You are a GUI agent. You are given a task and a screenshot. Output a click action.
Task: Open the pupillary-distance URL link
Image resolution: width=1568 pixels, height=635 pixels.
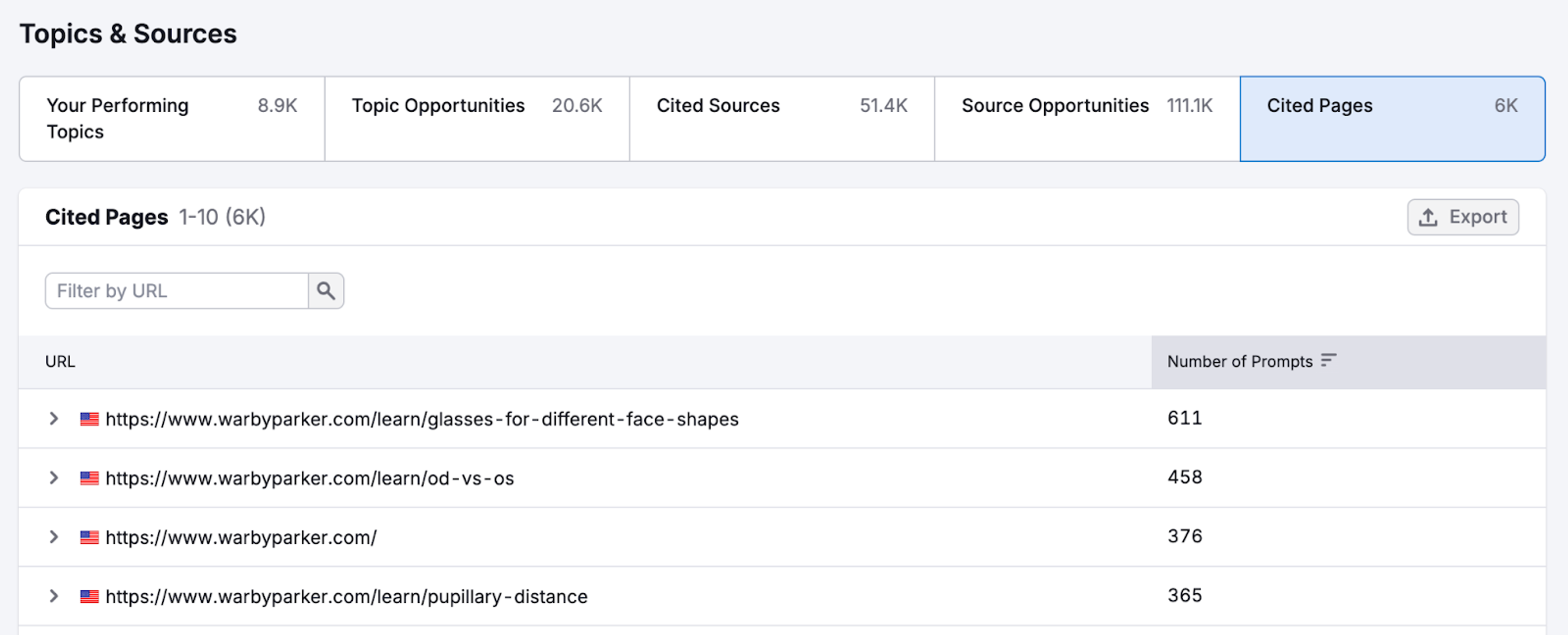(346, 596)
